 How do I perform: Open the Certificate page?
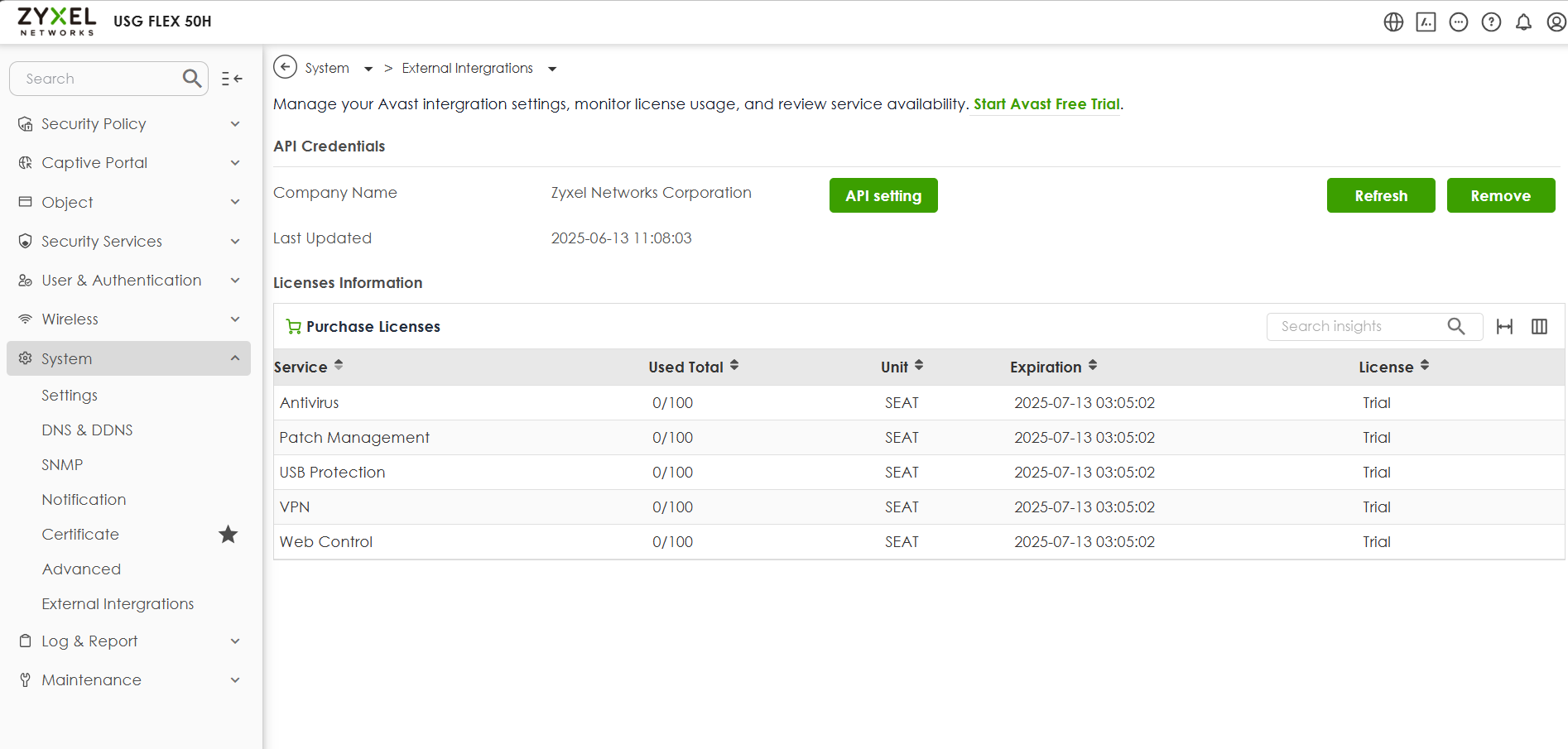[80, 535]
